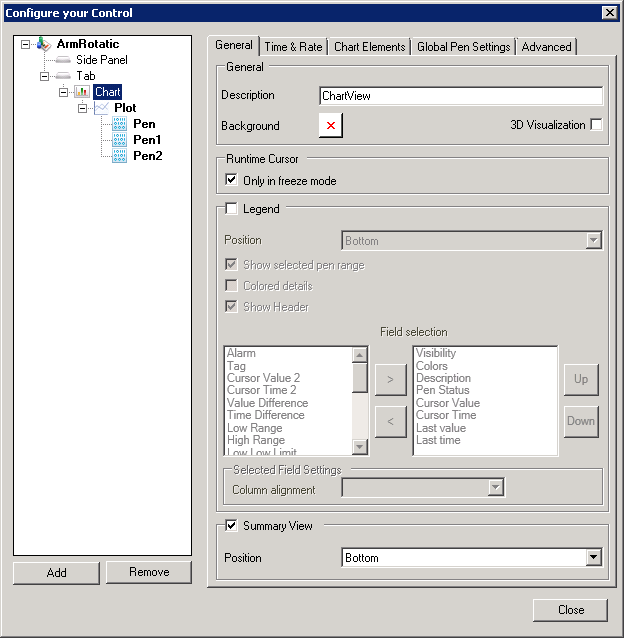
Task: Enable the Legend checkbox
Action: coord(232,209)
